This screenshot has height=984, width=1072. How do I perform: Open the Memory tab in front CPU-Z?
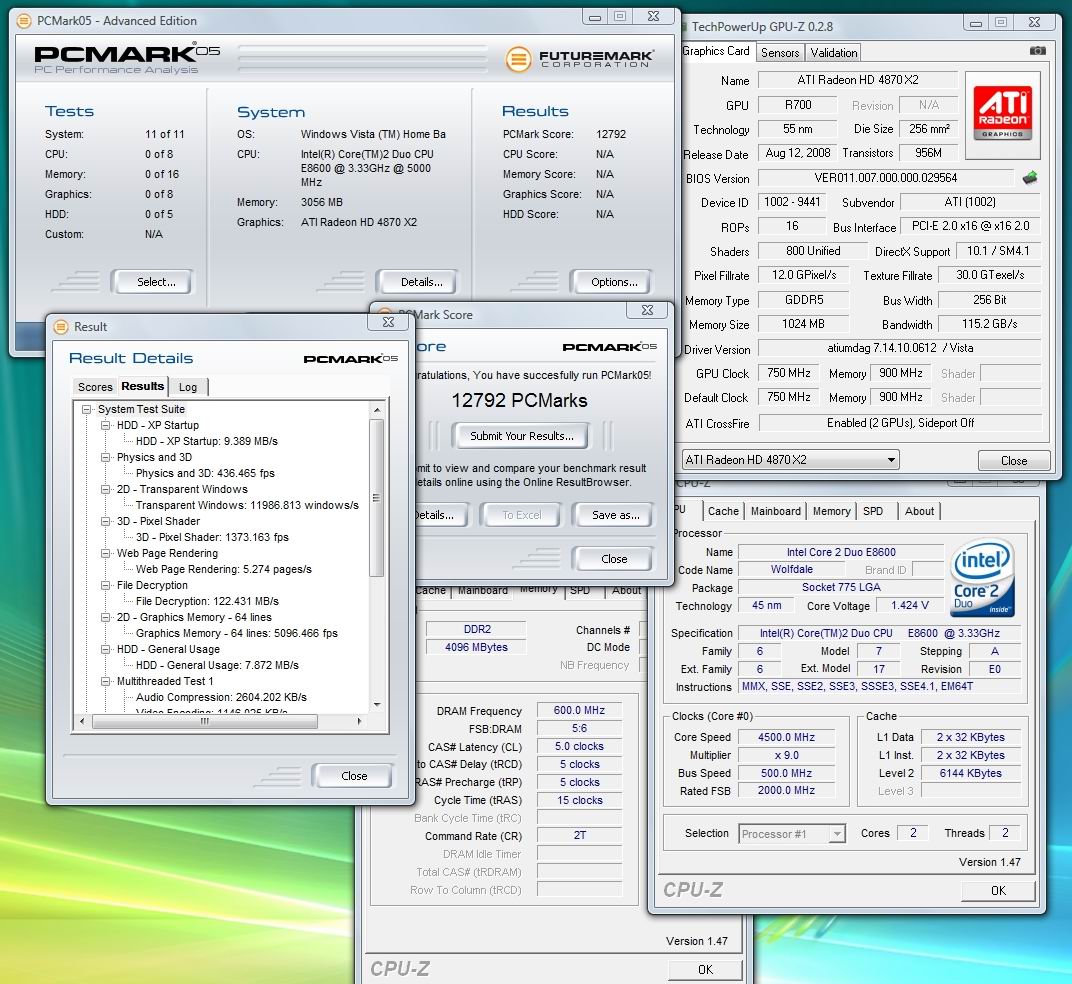click(x=831, y=511)
